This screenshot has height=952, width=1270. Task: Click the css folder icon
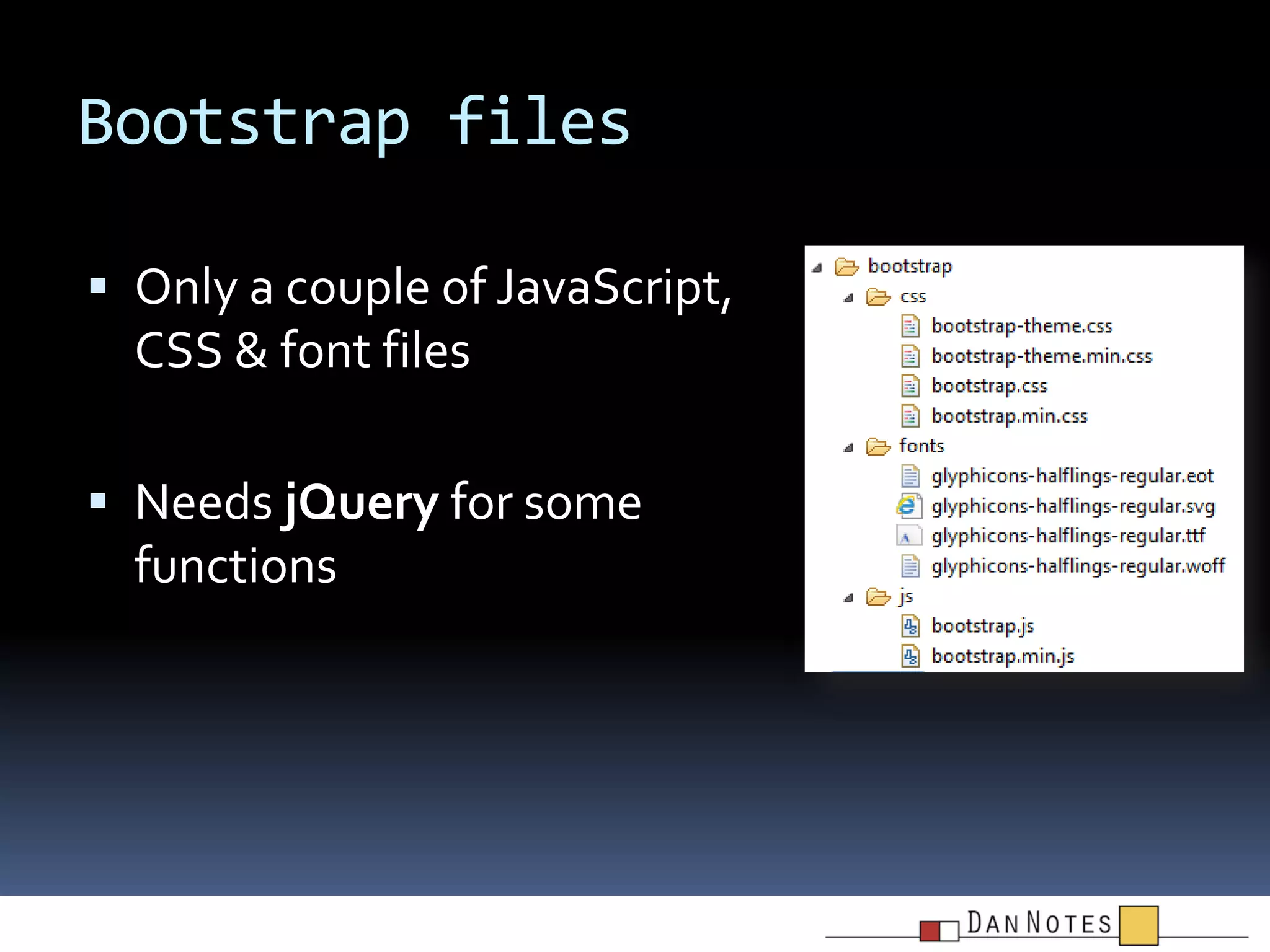point(878,297)
